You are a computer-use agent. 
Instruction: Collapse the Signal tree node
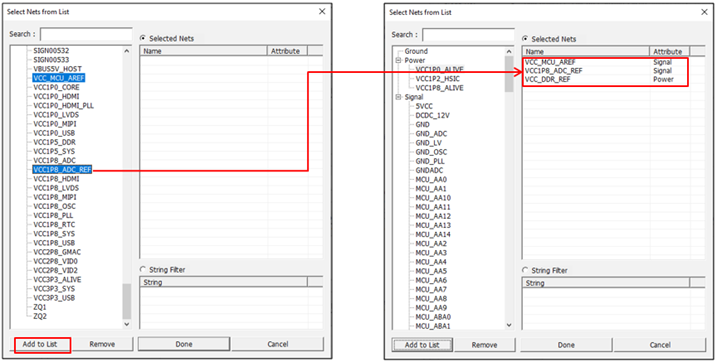pos(398,97)
